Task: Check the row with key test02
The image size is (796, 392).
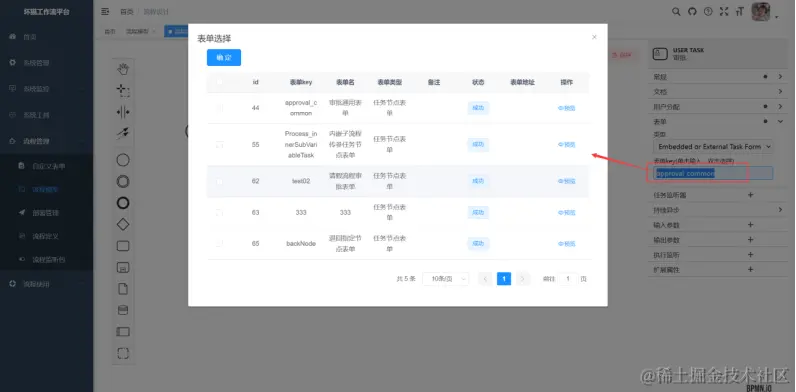Action: point(219,181)
